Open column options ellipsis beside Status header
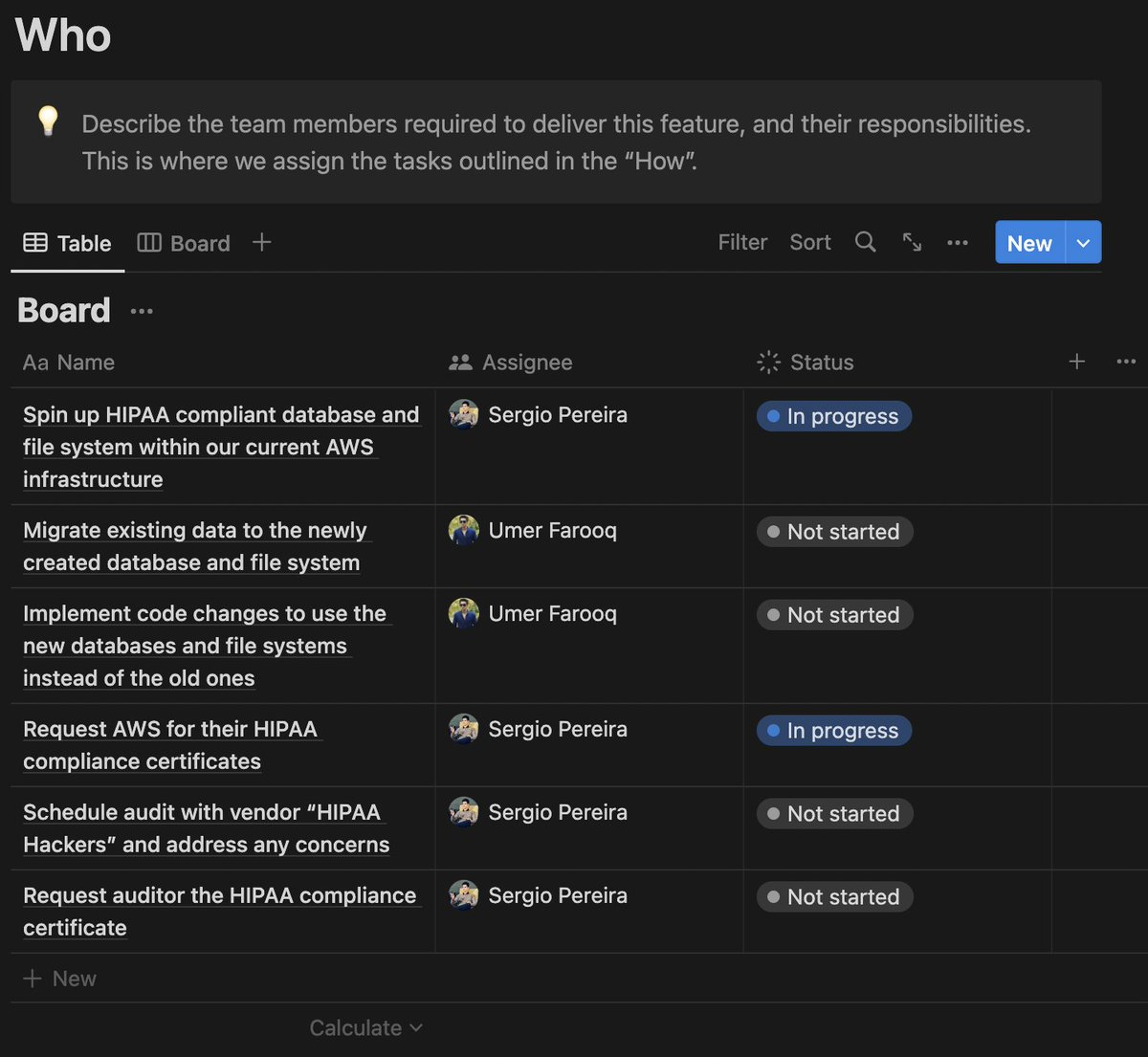The height and width of the screenshot is (1057, 1148). point(1126,362)
